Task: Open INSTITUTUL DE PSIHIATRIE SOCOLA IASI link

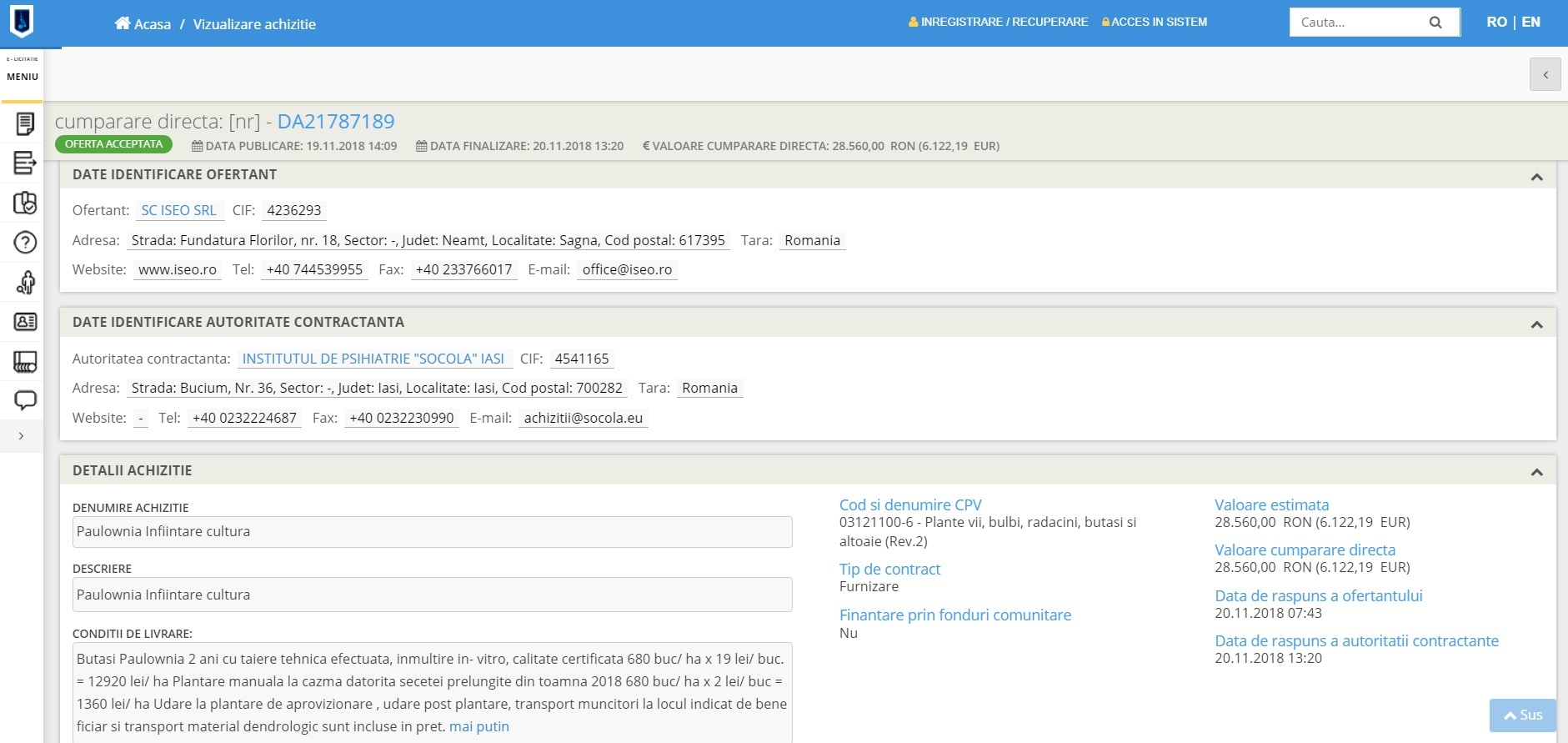Action: (373, 359)
